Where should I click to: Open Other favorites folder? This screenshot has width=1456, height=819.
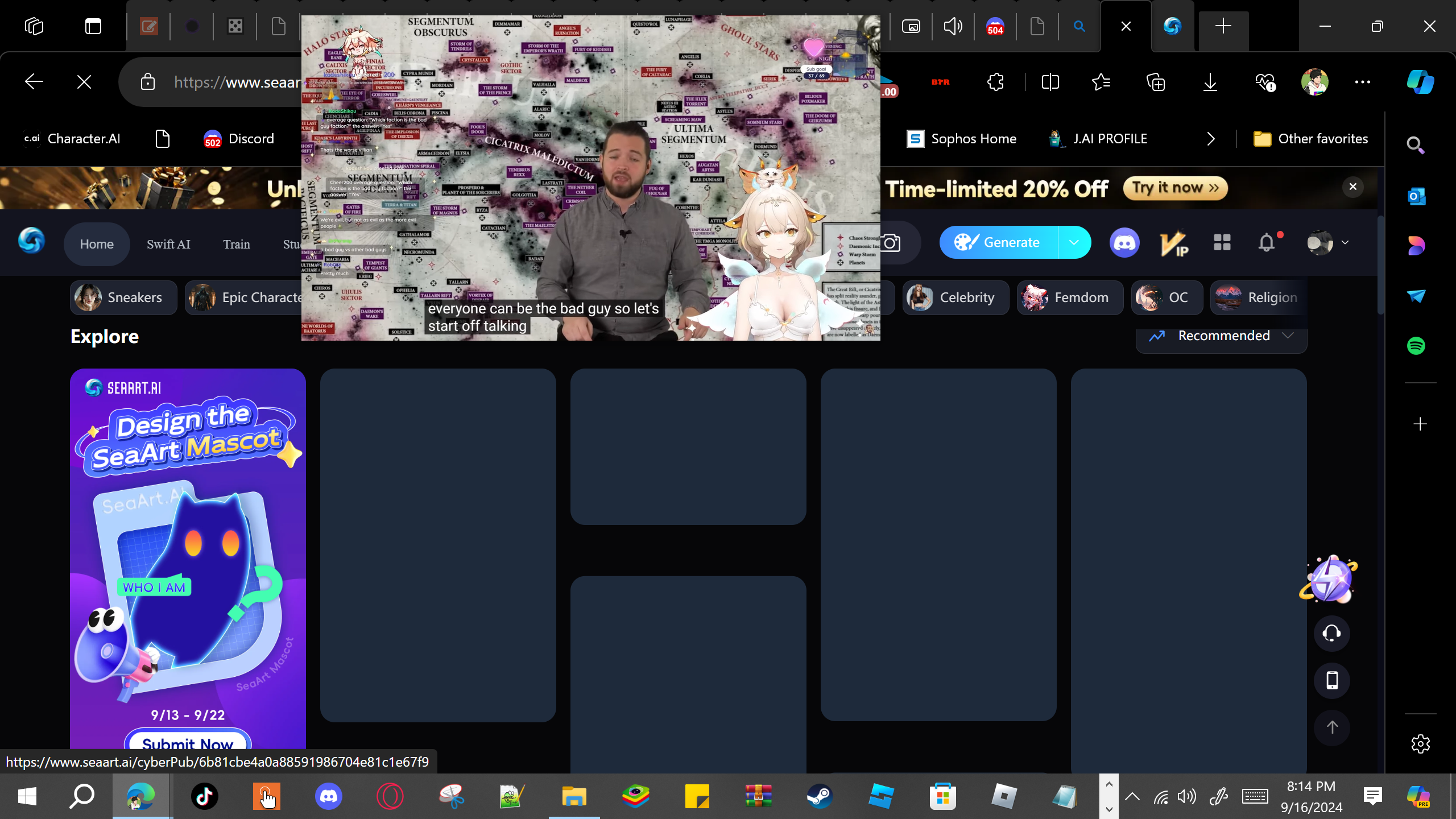click(x=1310, y=139)
